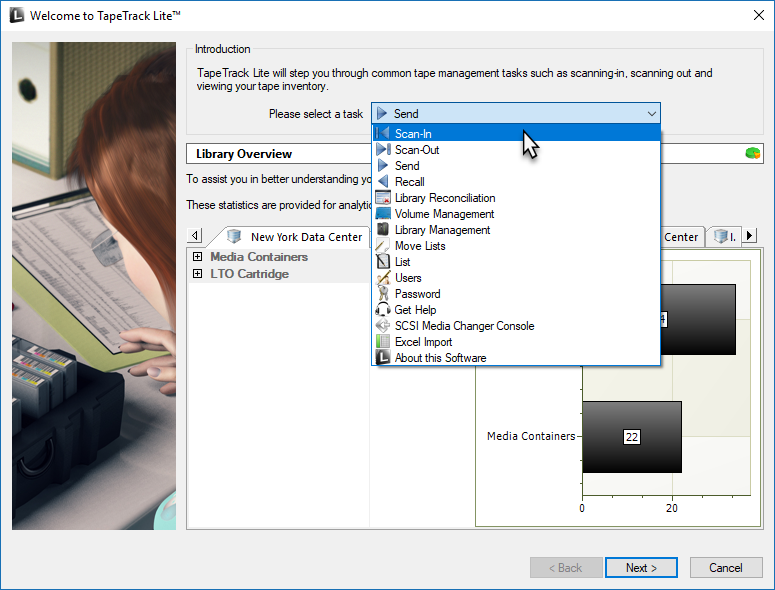The image size is (775, 590).
Task: Choose Scan-In from the task list
Action: (516, 133)
